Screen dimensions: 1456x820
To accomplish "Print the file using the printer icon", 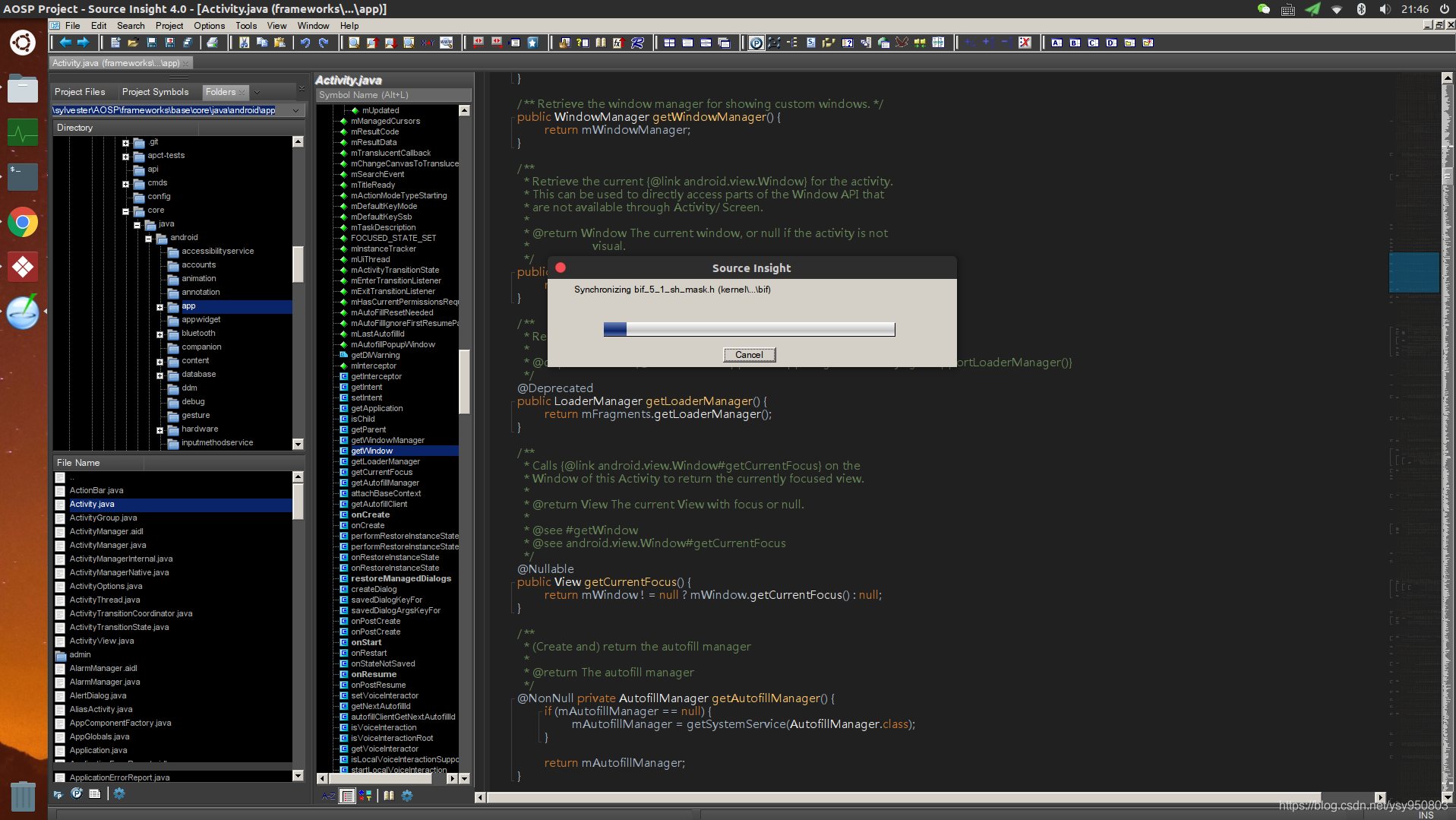I will pos(213,43).
